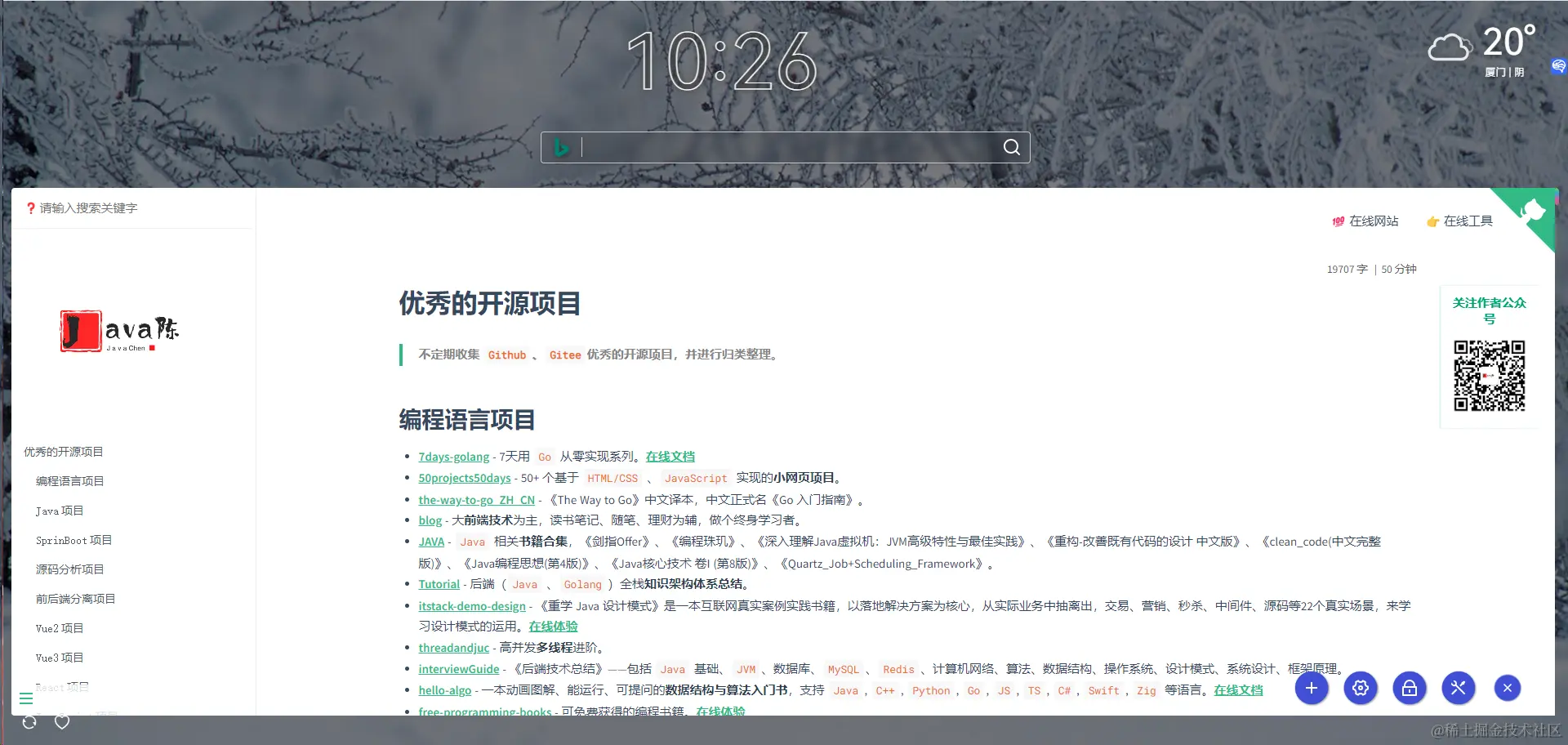
Task: Select SprinBoot 项目 in sidebar
Action: coord(74,540)
